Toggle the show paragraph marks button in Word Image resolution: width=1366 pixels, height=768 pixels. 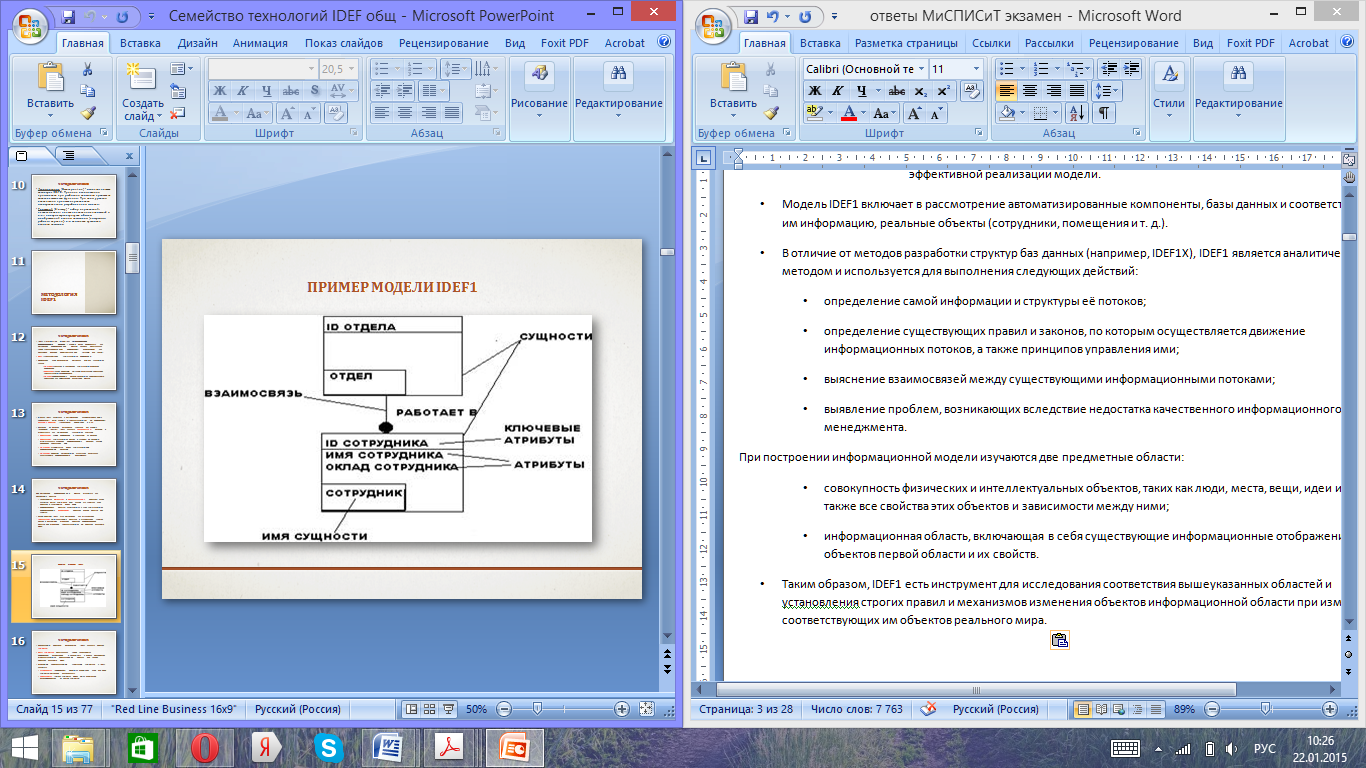(1104, 113)
